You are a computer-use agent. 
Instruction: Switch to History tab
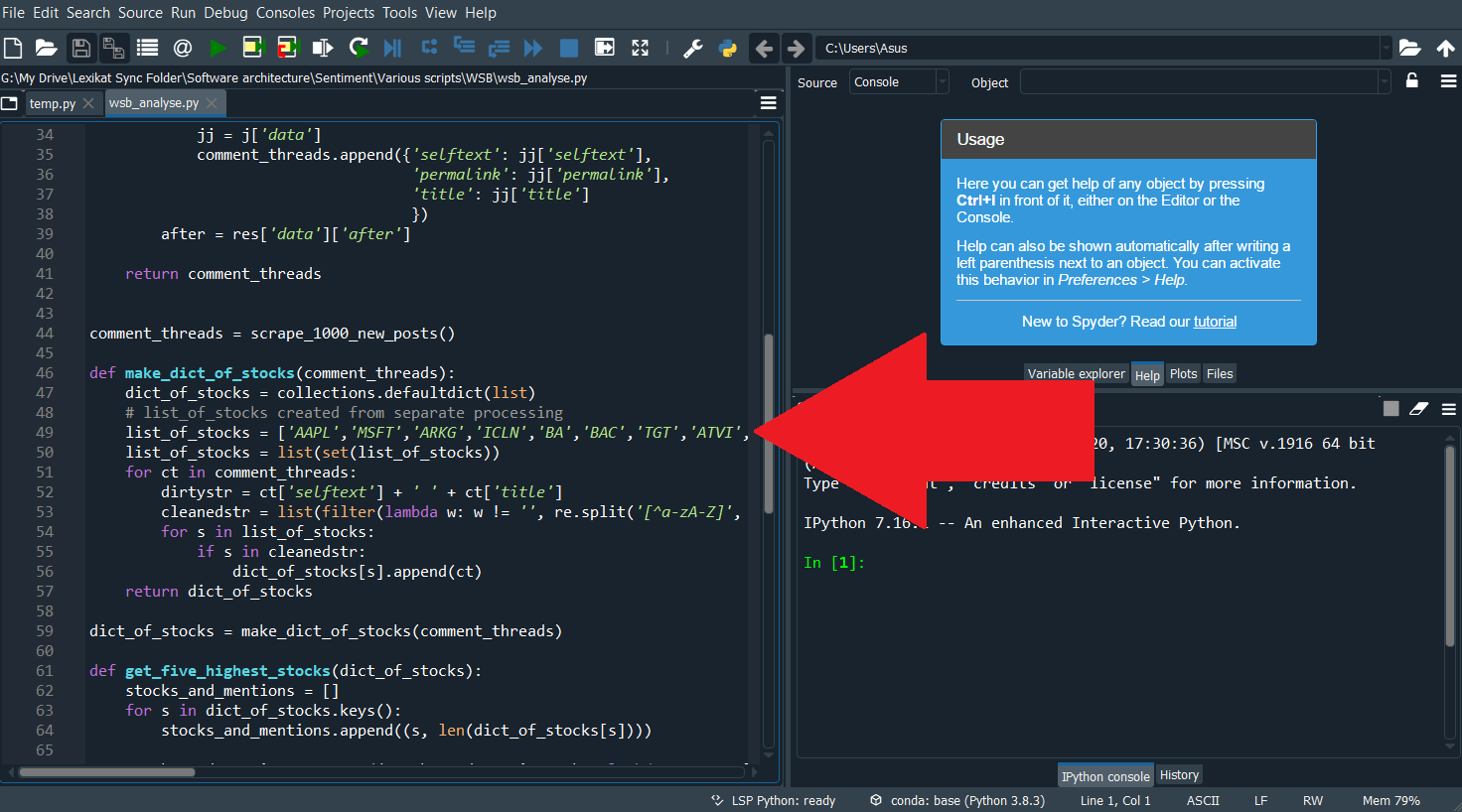pos(1179,775)
